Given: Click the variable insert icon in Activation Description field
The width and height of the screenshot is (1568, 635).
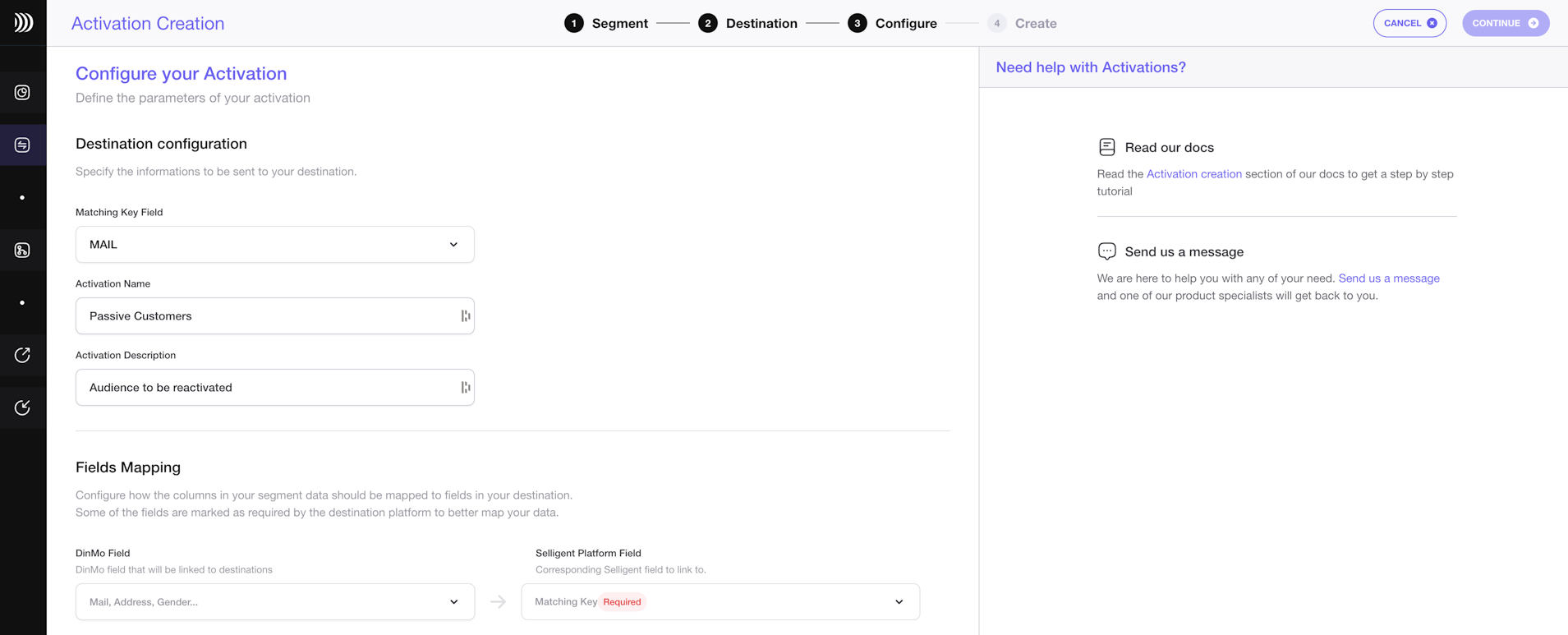Looking at the screenshot, I should tap(465, 387).
